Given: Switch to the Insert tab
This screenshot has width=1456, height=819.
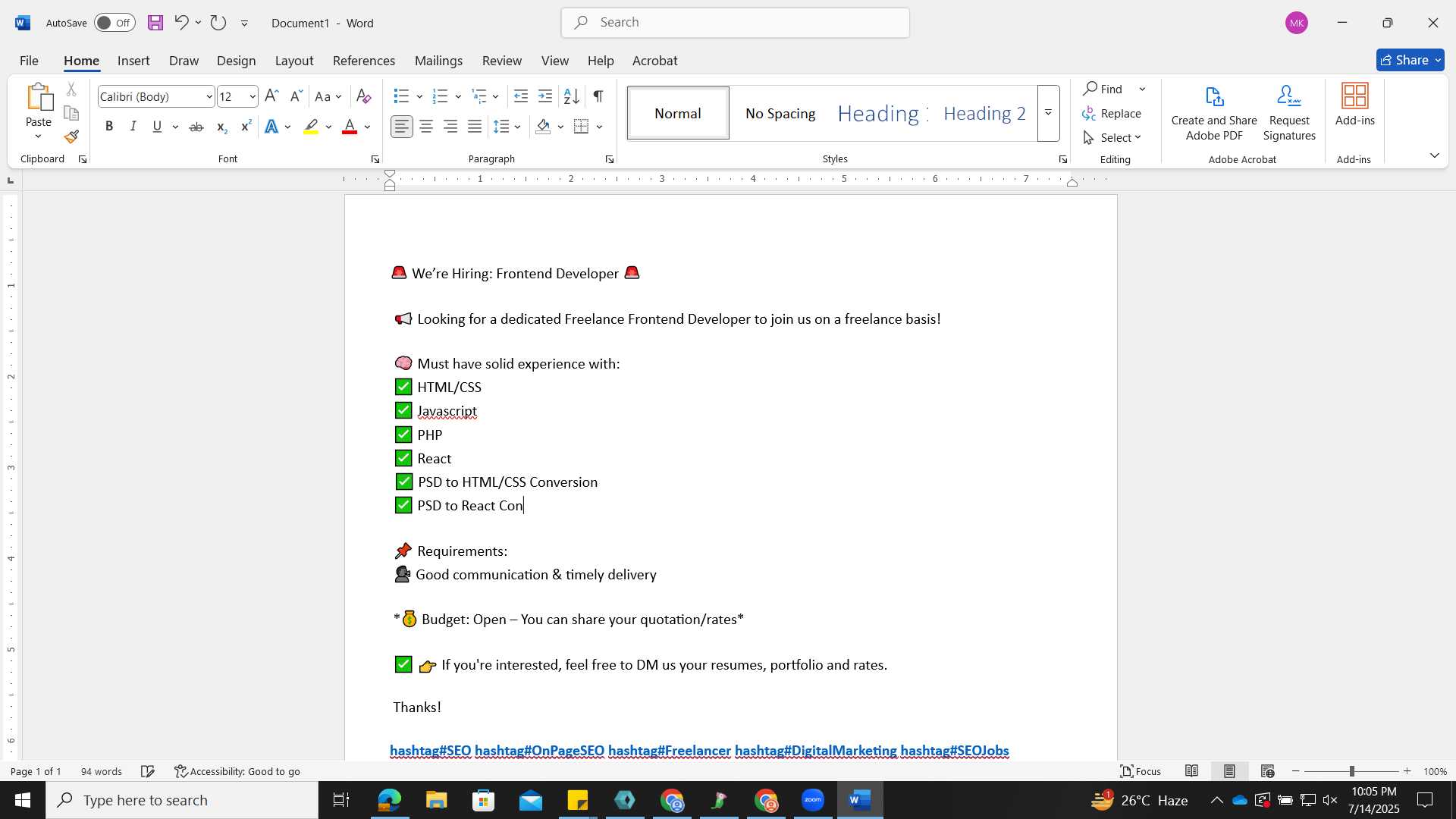Looking at the screenshot, I should 133,61.
